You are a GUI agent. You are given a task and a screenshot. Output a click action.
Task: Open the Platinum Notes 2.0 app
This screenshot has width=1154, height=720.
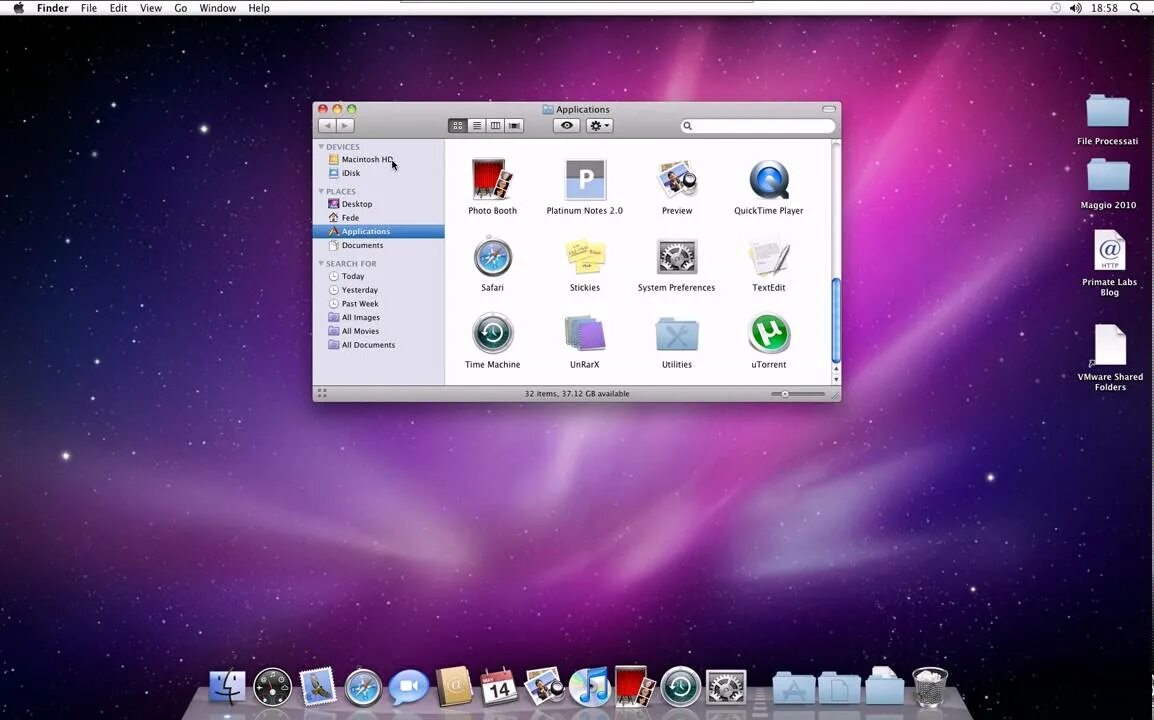[x=585, y=180]
